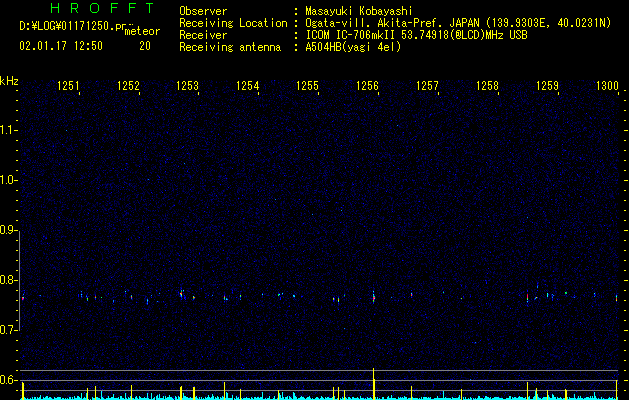Click the Receiving antenna label
Viewport: 629px width, 400px height.
coord(230,47)
